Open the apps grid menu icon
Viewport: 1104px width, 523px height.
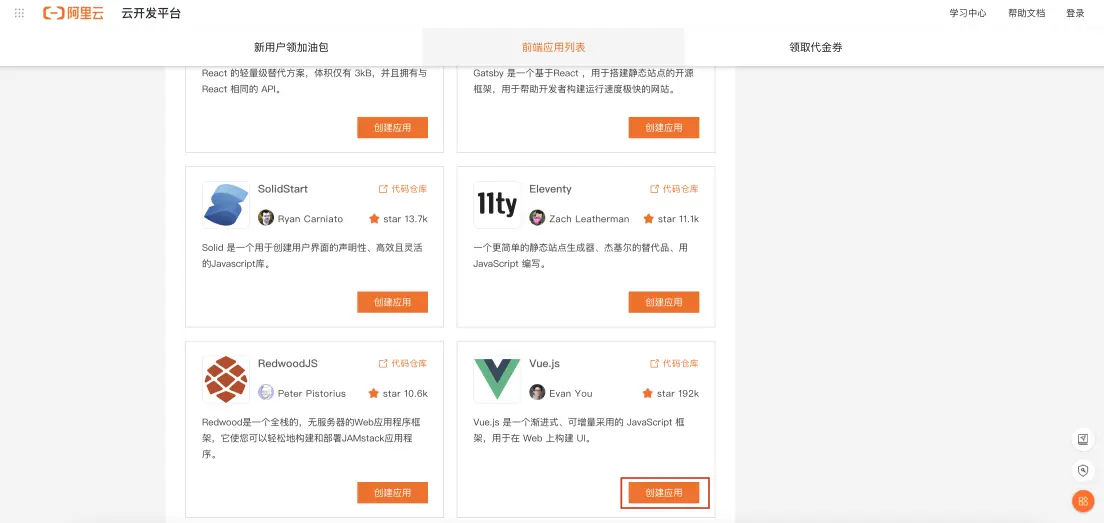coord(19,13)
